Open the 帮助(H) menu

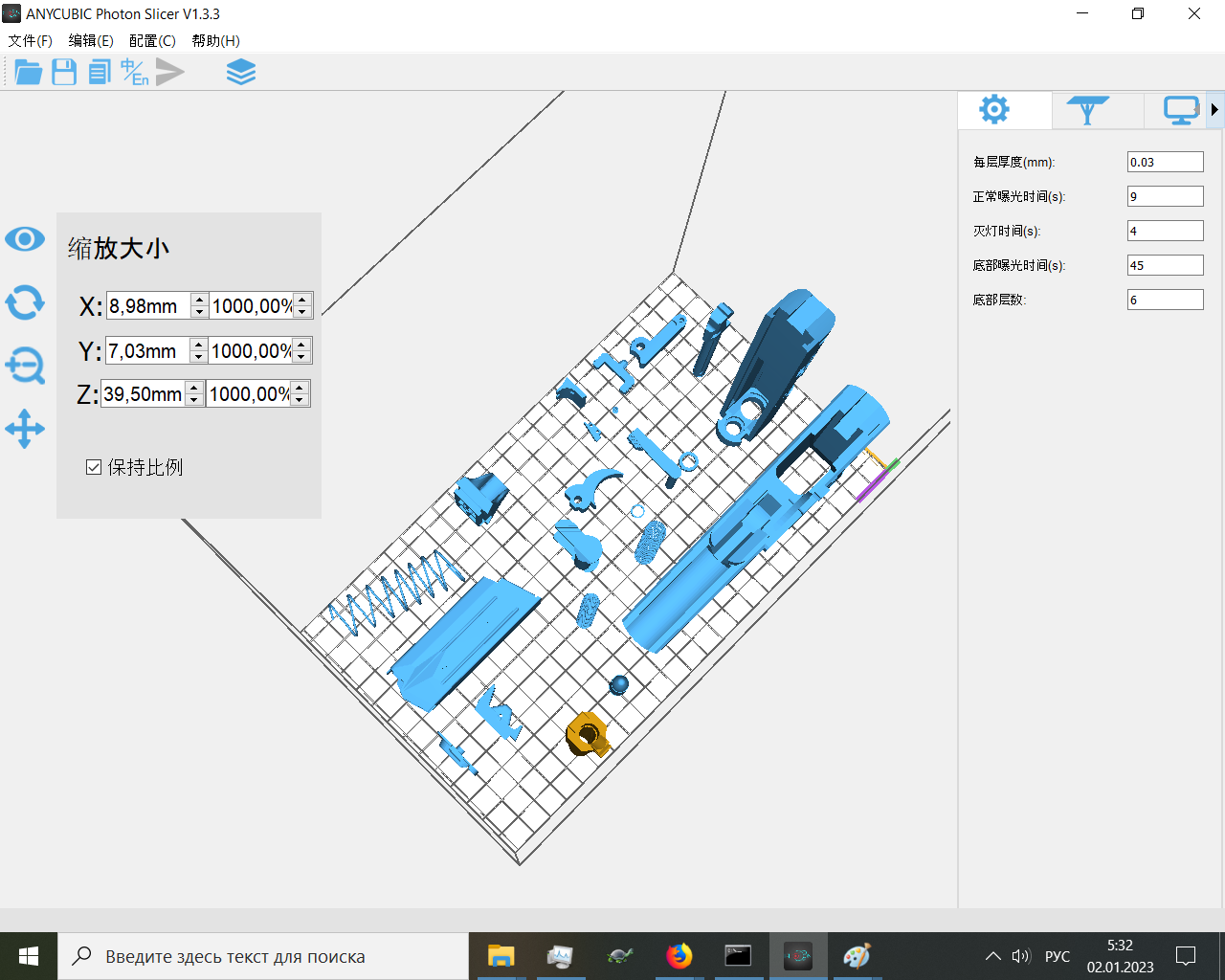[215, 40]
